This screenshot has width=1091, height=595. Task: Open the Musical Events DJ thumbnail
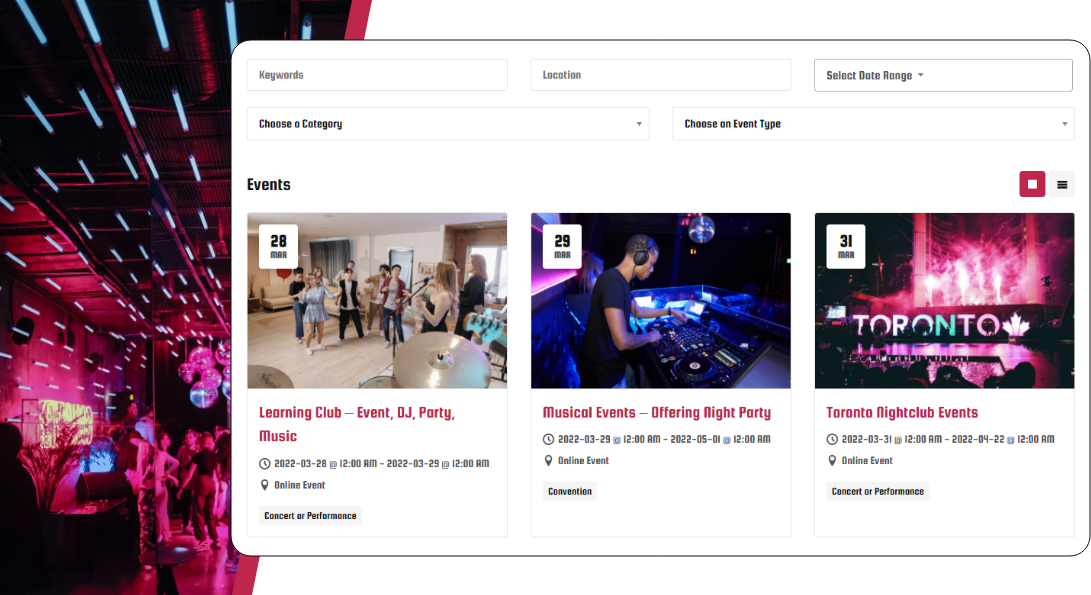tap(660, 301)
